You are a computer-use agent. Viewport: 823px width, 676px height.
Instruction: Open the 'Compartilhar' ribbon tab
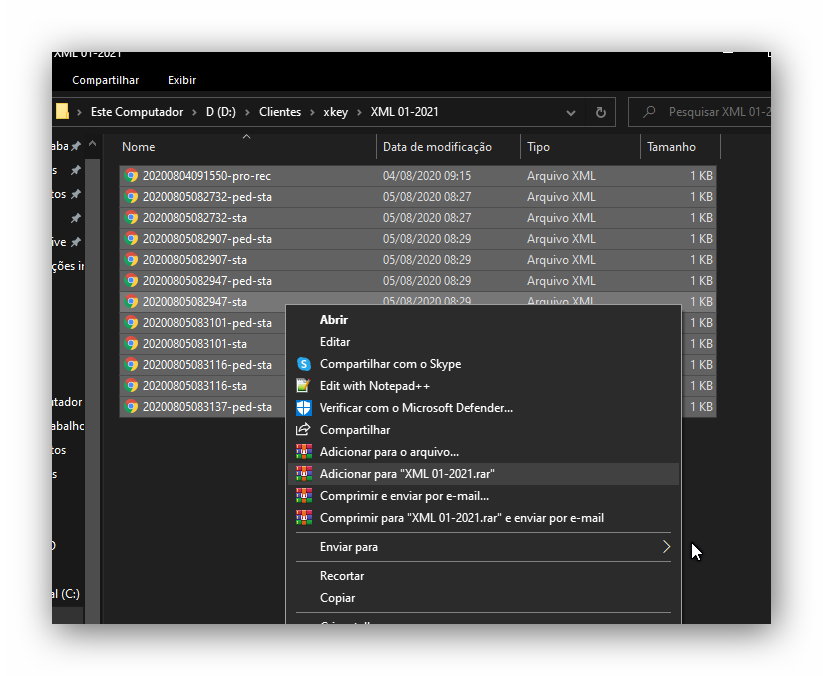pyautogui.click(x=105, y=80)
